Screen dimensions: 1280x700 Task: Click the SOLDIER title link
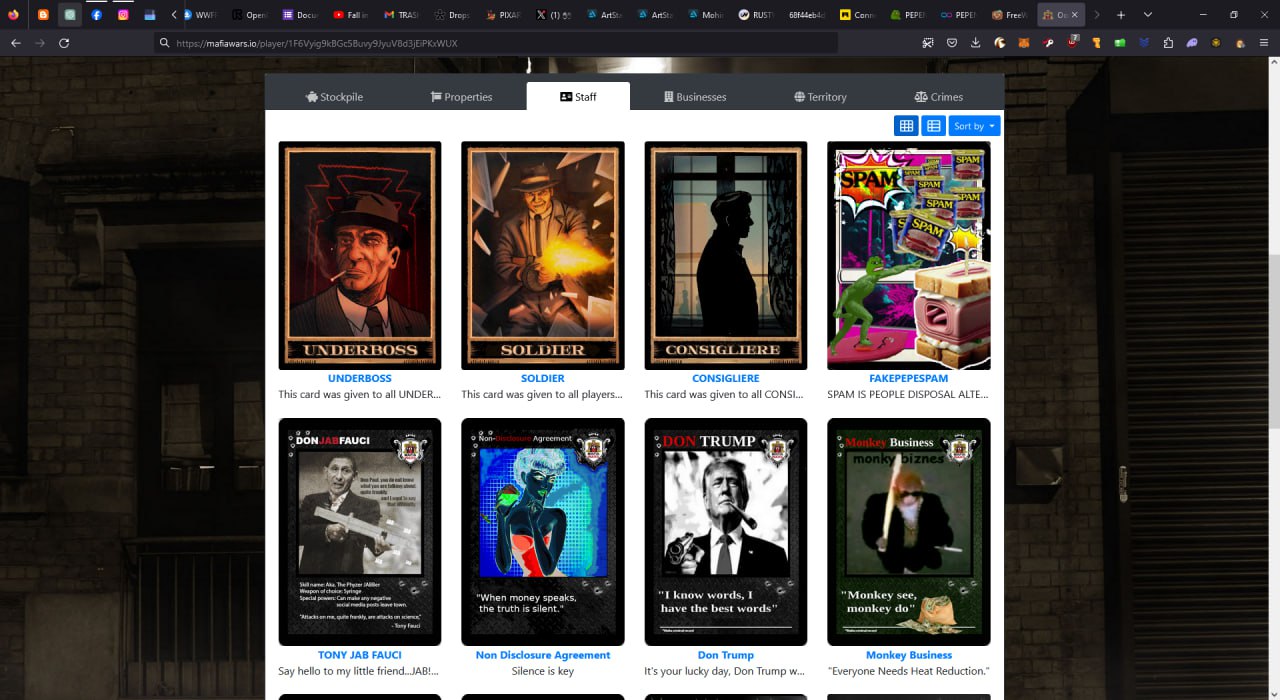click(x=543, y=379)
